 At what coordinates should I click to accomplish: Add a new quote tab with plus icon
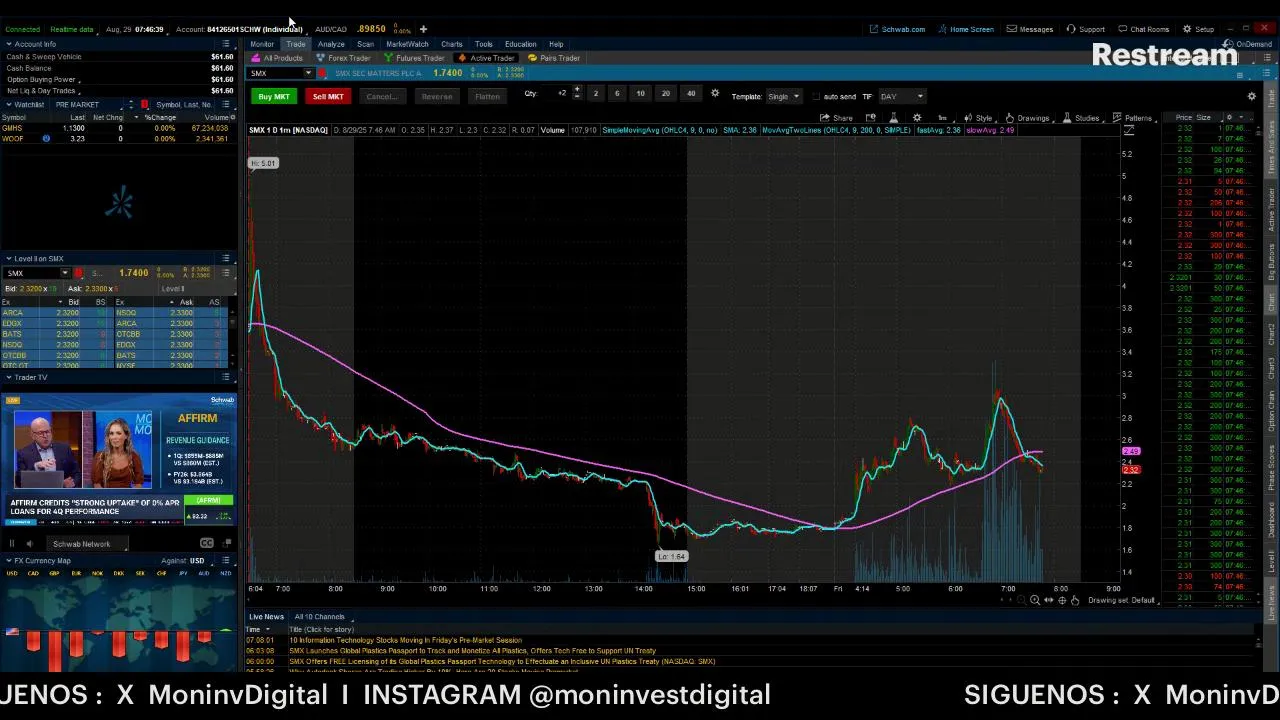[423, 29]
